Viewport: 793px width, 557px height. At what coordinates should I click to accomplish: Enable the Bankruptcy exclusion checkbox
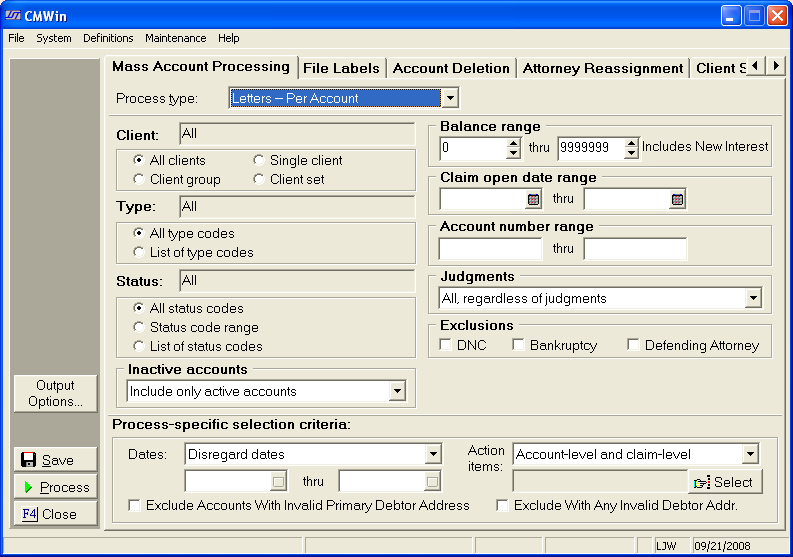518,345
